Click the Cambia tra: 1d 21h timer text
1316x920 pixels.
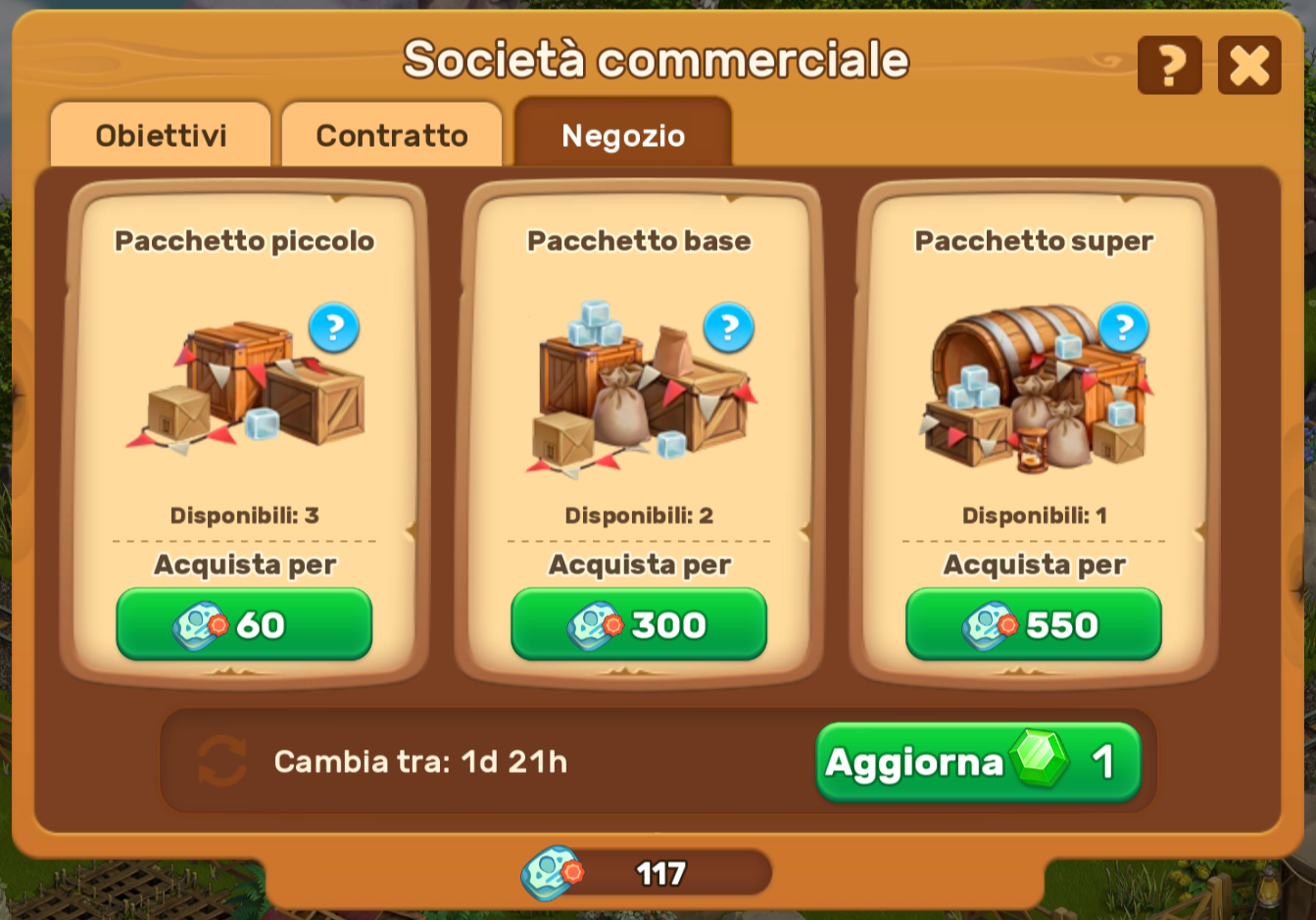click(420, 761)
